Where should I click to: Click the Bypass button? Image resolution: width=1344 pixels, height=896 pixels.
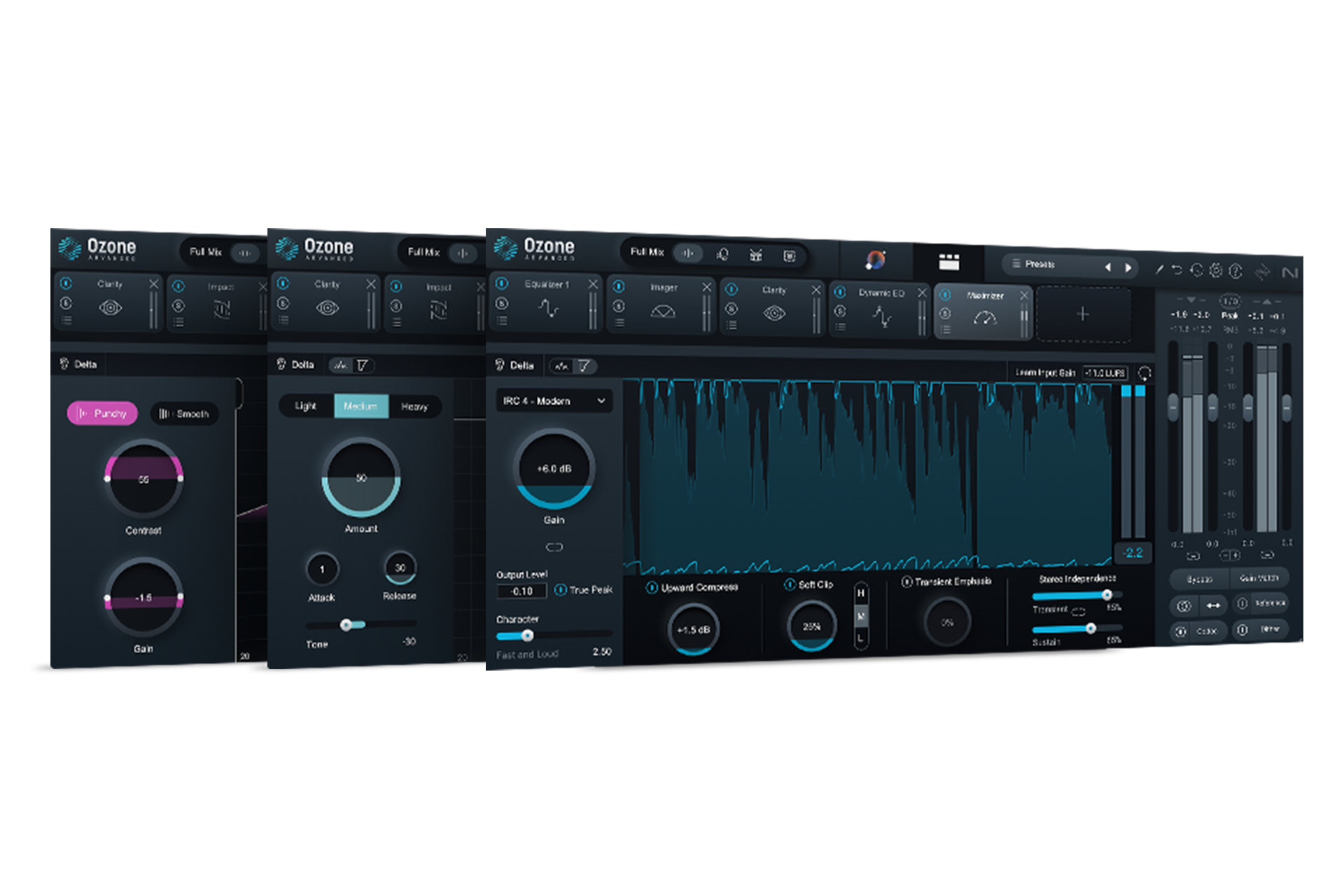coord(1200,579)
